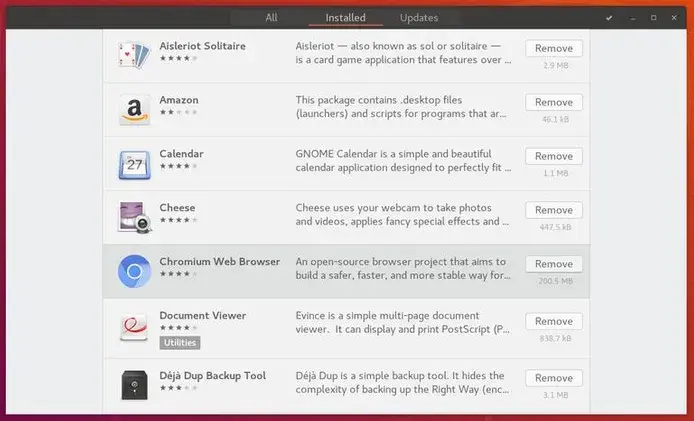Click the Amazon two-star rating
Screen dimensions: 694x421
(x=178, y=112)
